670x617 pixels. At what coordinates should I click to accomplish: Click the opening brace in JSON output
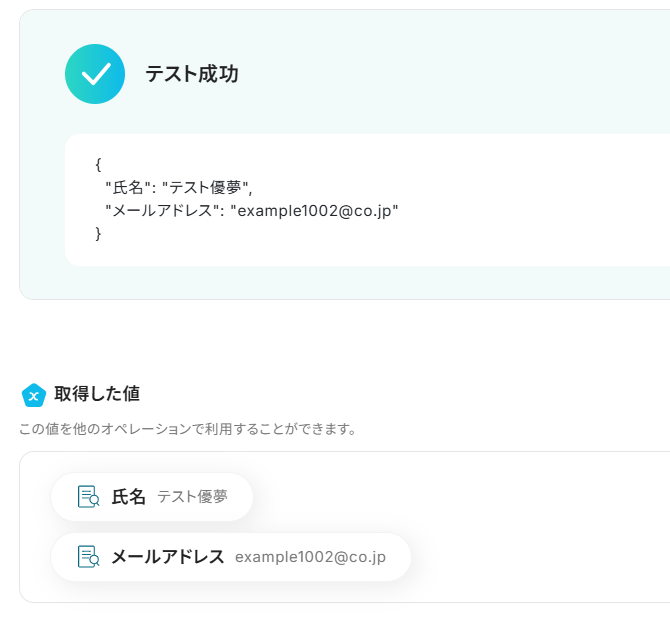(98, 163)
